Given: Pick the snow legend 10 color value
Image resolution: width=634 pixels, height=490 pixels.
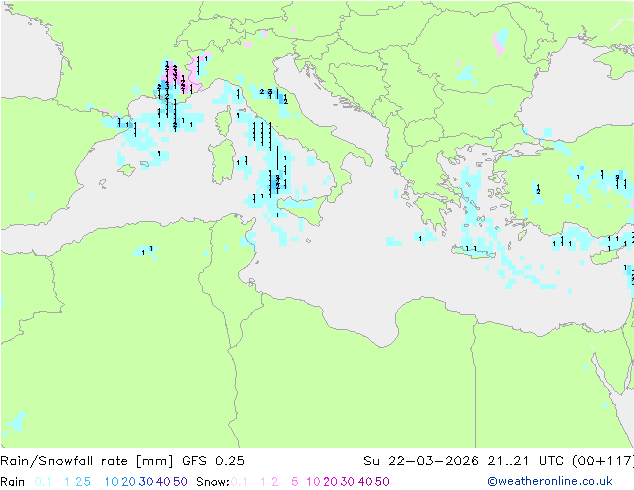Looking at the screenshot, I should click(x=313, y=482).
